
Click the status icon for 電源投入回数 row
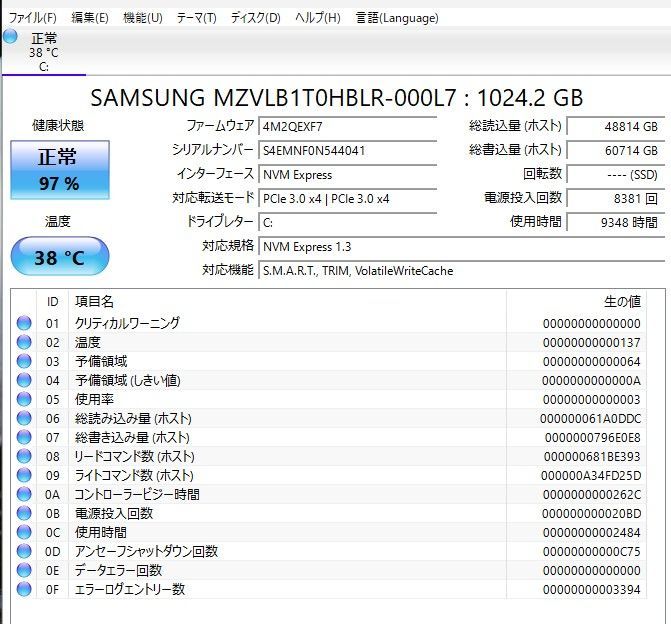coord(23,513)
